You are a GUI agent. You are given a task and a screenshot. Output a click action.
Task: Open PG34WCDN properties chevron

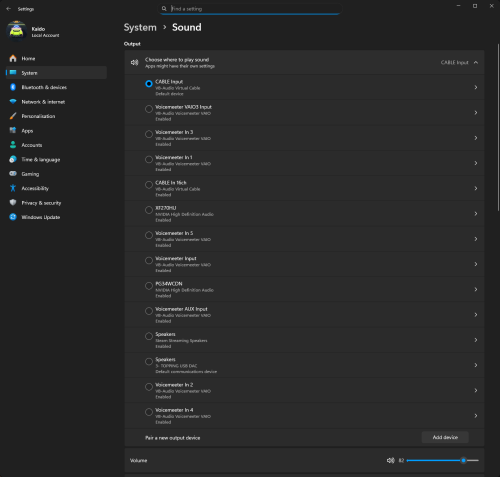(x=476, y=289)
